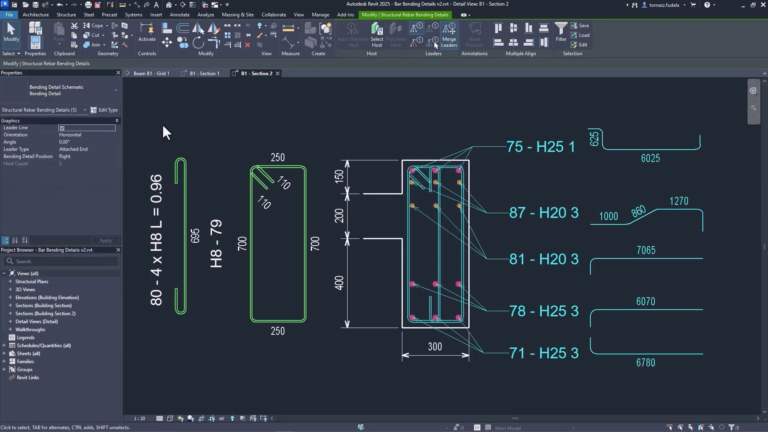Click the Default 3D View house icon

click(168, 4)
